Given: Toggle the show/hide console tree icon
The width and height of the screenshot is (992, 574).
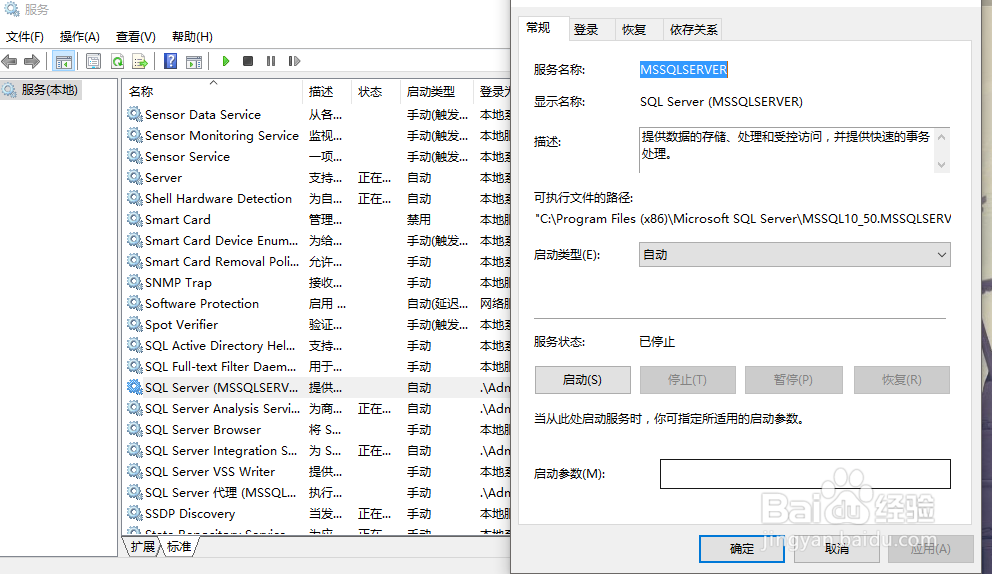Looking at the screenshot, I should [63, 61].
